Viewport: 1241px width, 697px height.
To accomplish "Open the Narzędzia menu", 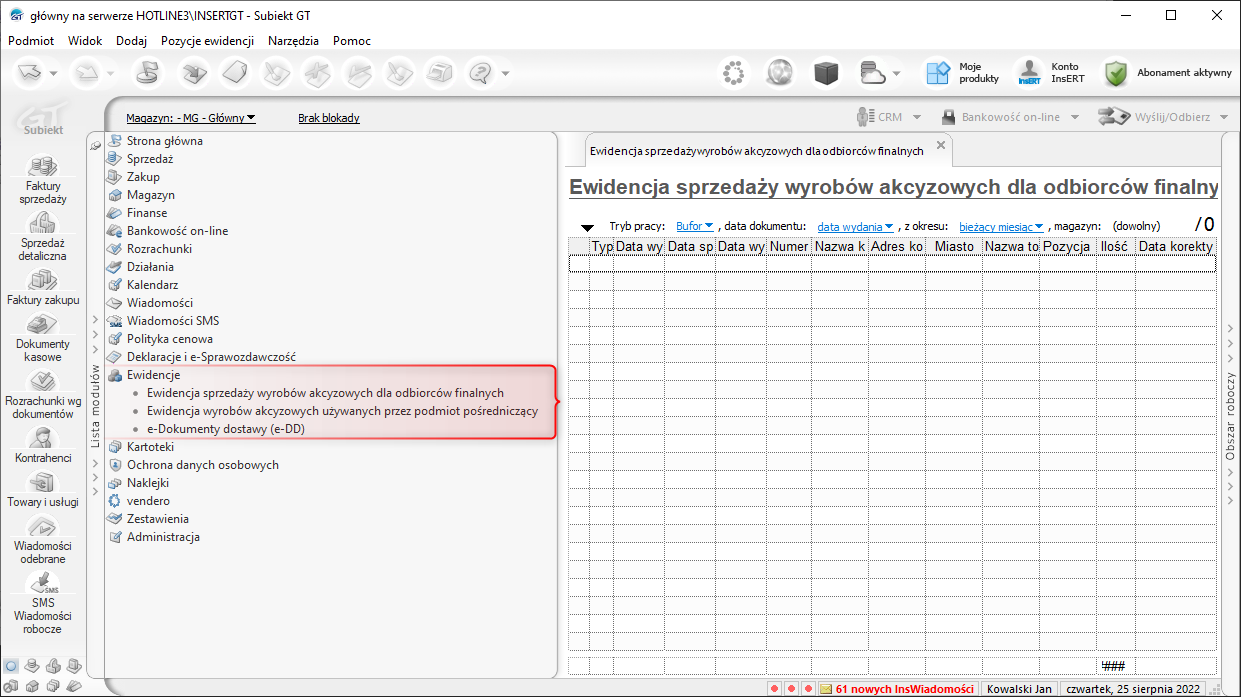I will pos(294,41).
